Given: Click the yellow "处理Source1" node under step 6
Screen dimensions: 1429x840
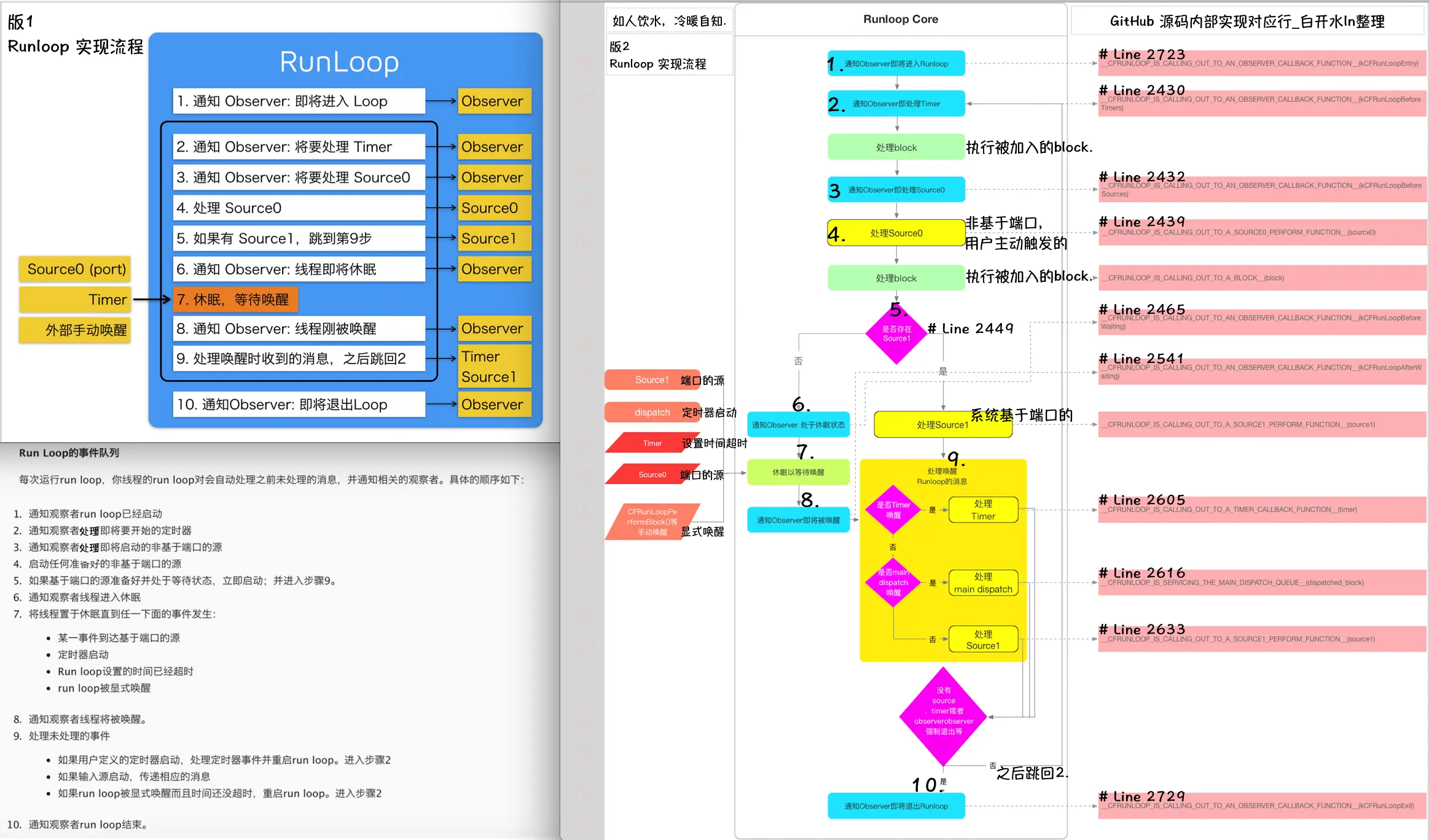Looking at the screenshot, I should 942,425.
